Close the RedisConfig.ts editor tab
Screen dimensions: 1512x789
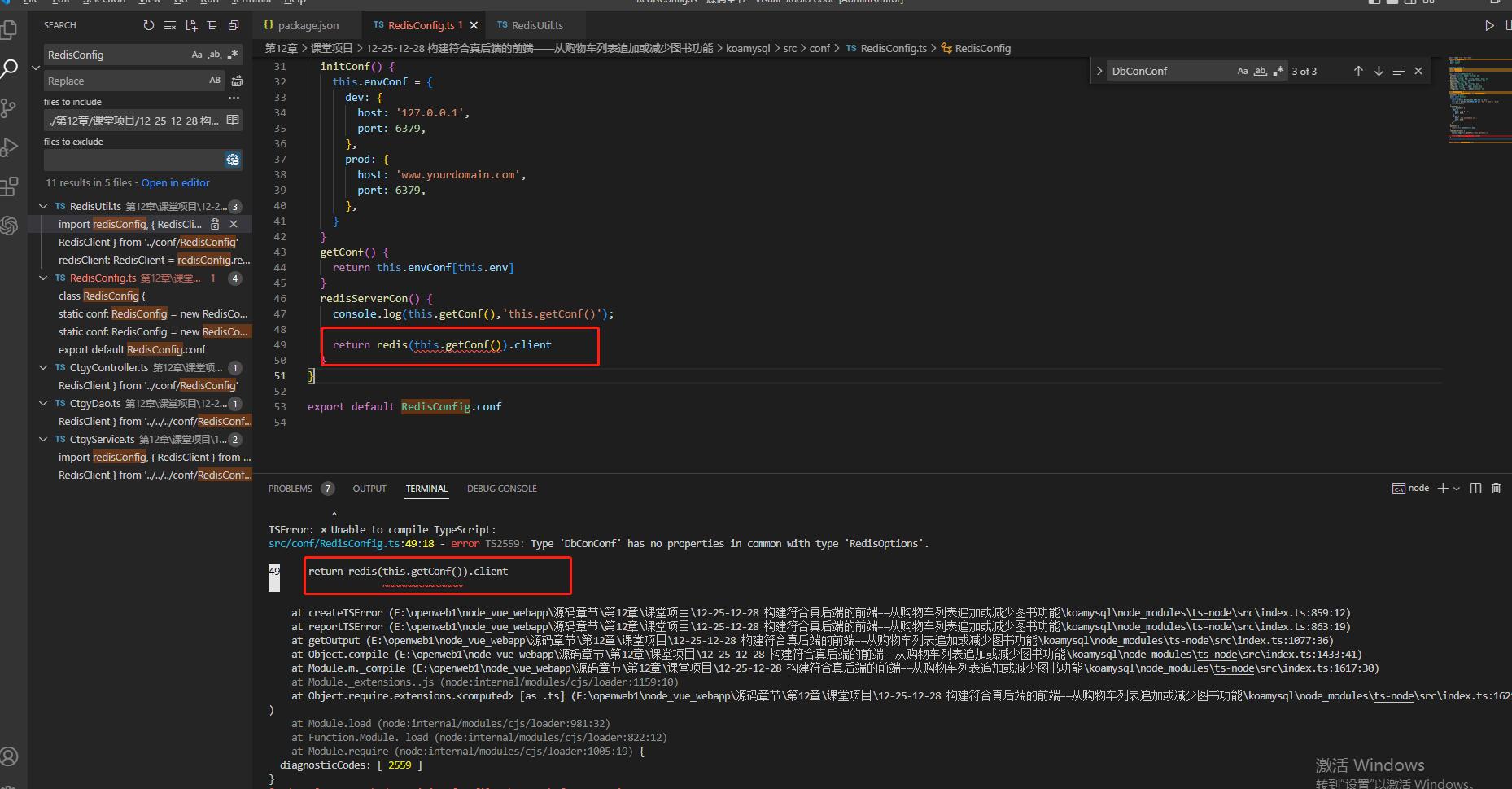point(474,25)
